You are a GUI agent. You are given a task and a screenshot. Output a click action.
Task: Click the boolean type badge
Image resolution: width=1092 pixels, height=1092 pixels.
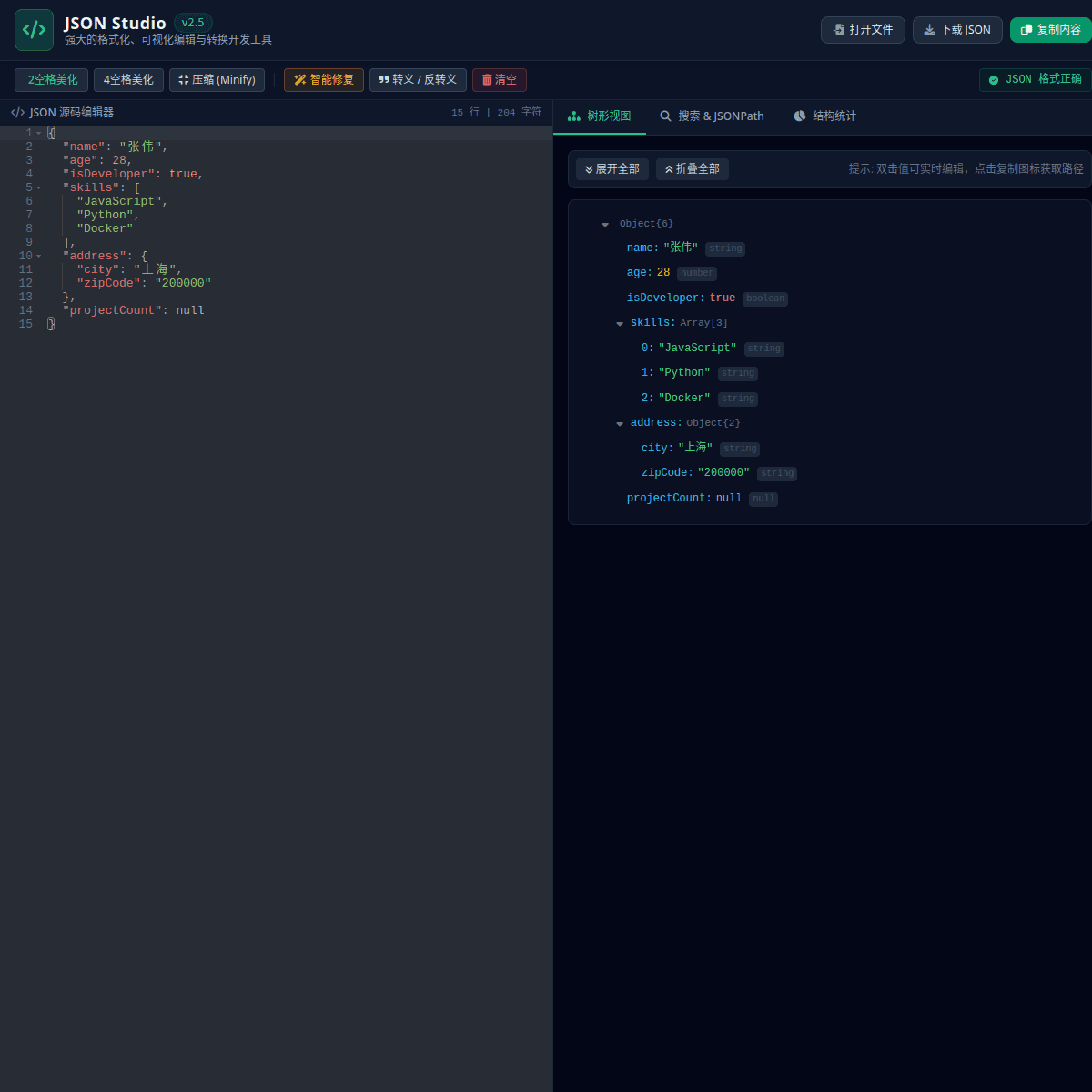[765, 298]
